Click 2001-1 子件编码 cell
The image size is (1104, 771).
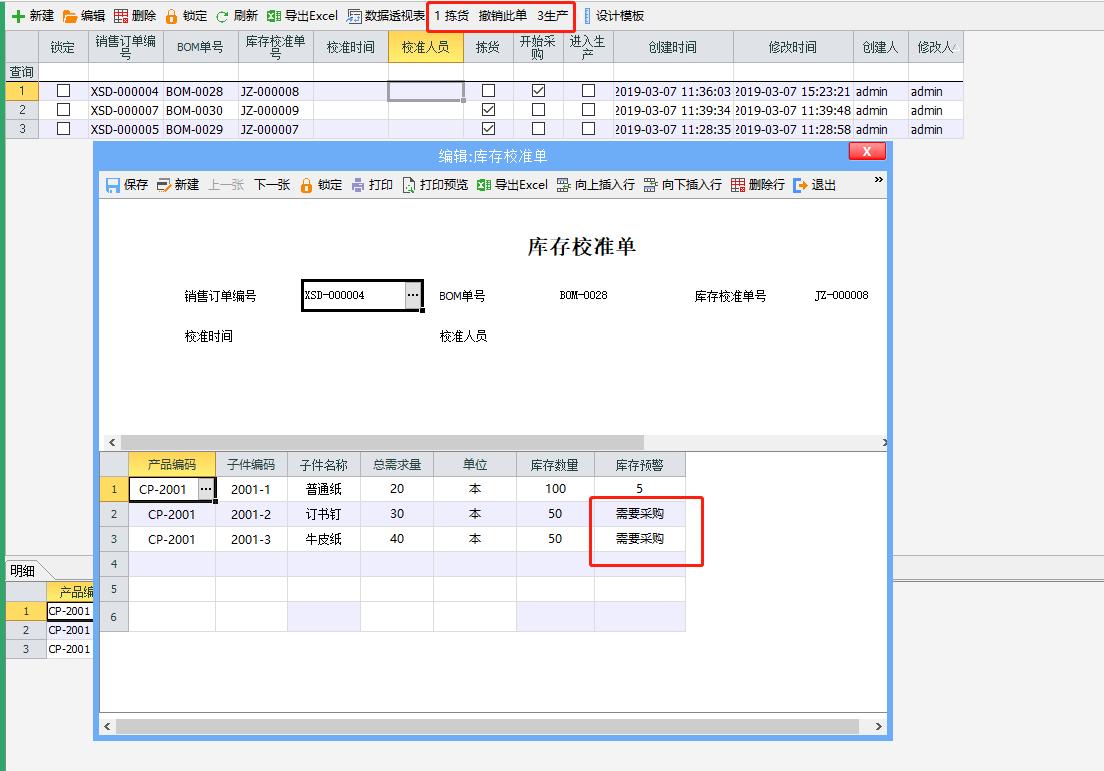(251, 489)
